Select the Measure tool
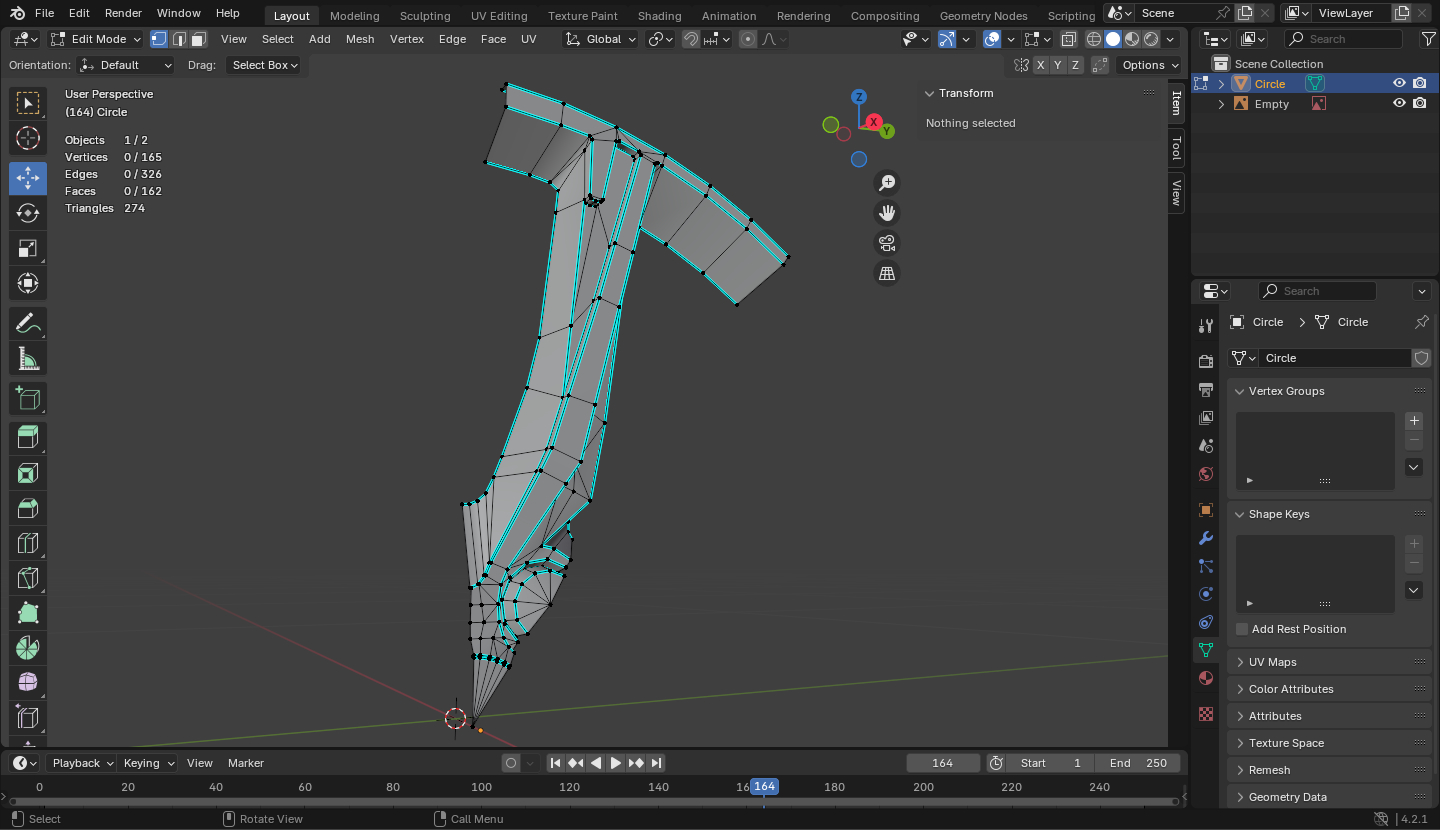Viewport: 1440px width, 830px height. tap(28, 359)
